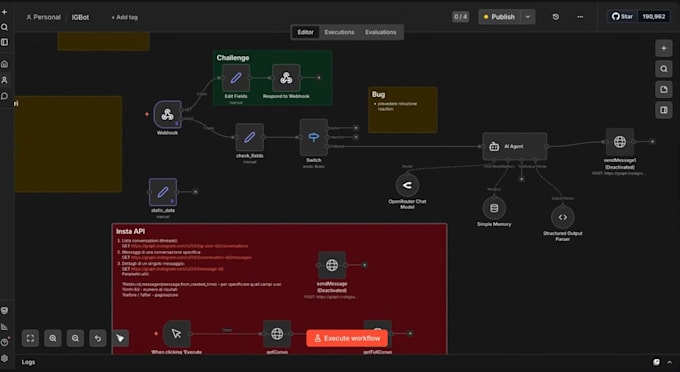Click the Insta API sticky note title
Screen dimensions: 680x372
[131, 231]
